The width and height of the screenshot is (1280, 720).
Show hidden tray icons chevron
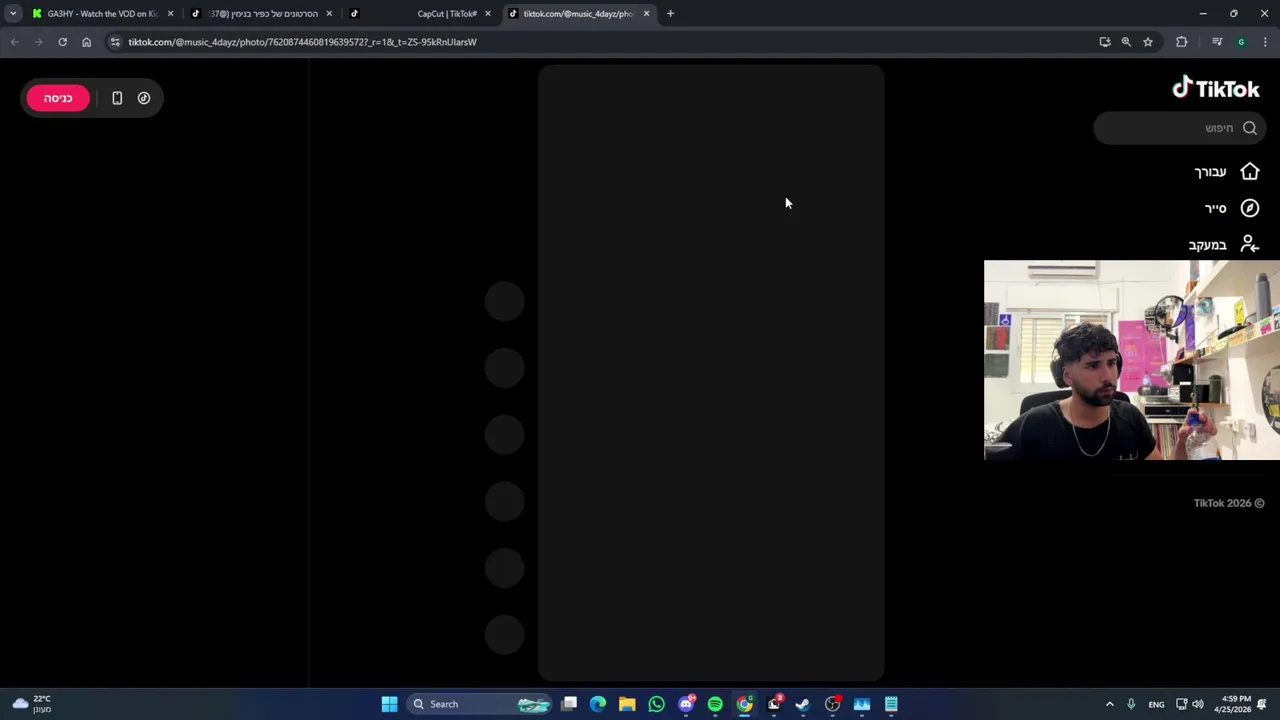[1109, 704]
